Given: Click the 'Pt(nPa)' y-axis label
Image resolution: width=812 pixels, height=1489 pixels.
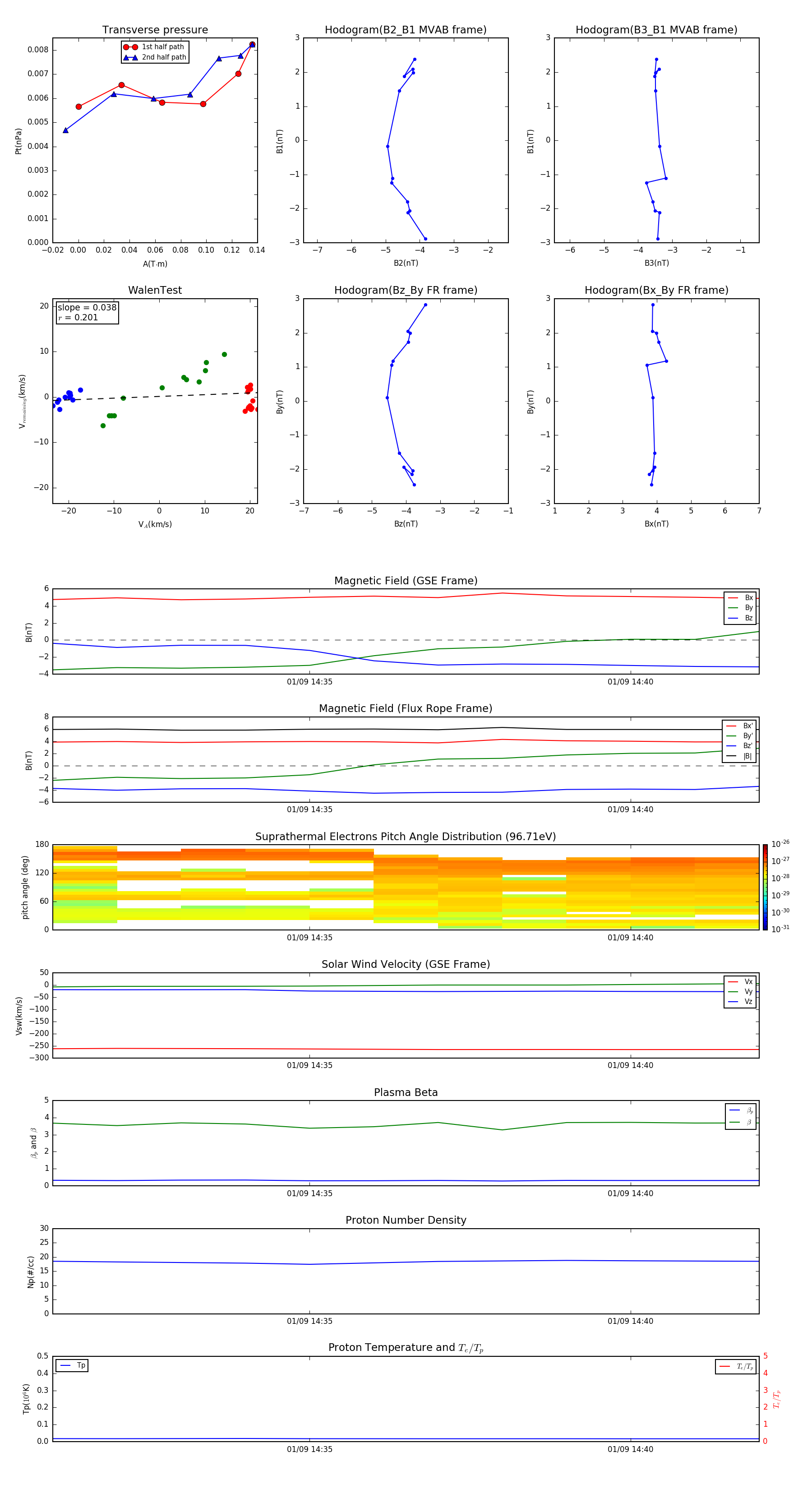Looking at the screenshot, I should click(x=18, y=140).
